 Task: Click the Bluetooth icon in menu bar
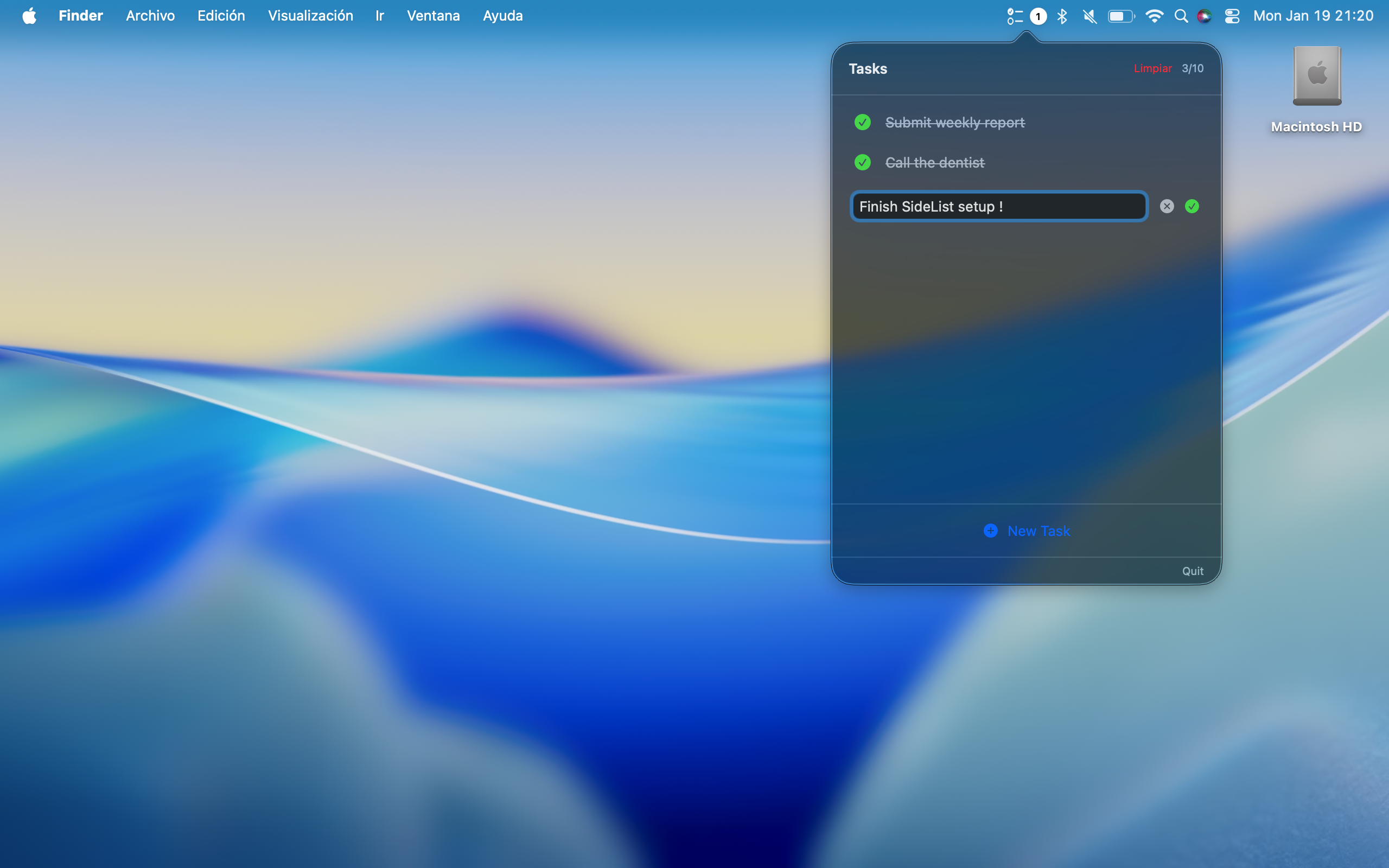click(x=1061, y=16)
